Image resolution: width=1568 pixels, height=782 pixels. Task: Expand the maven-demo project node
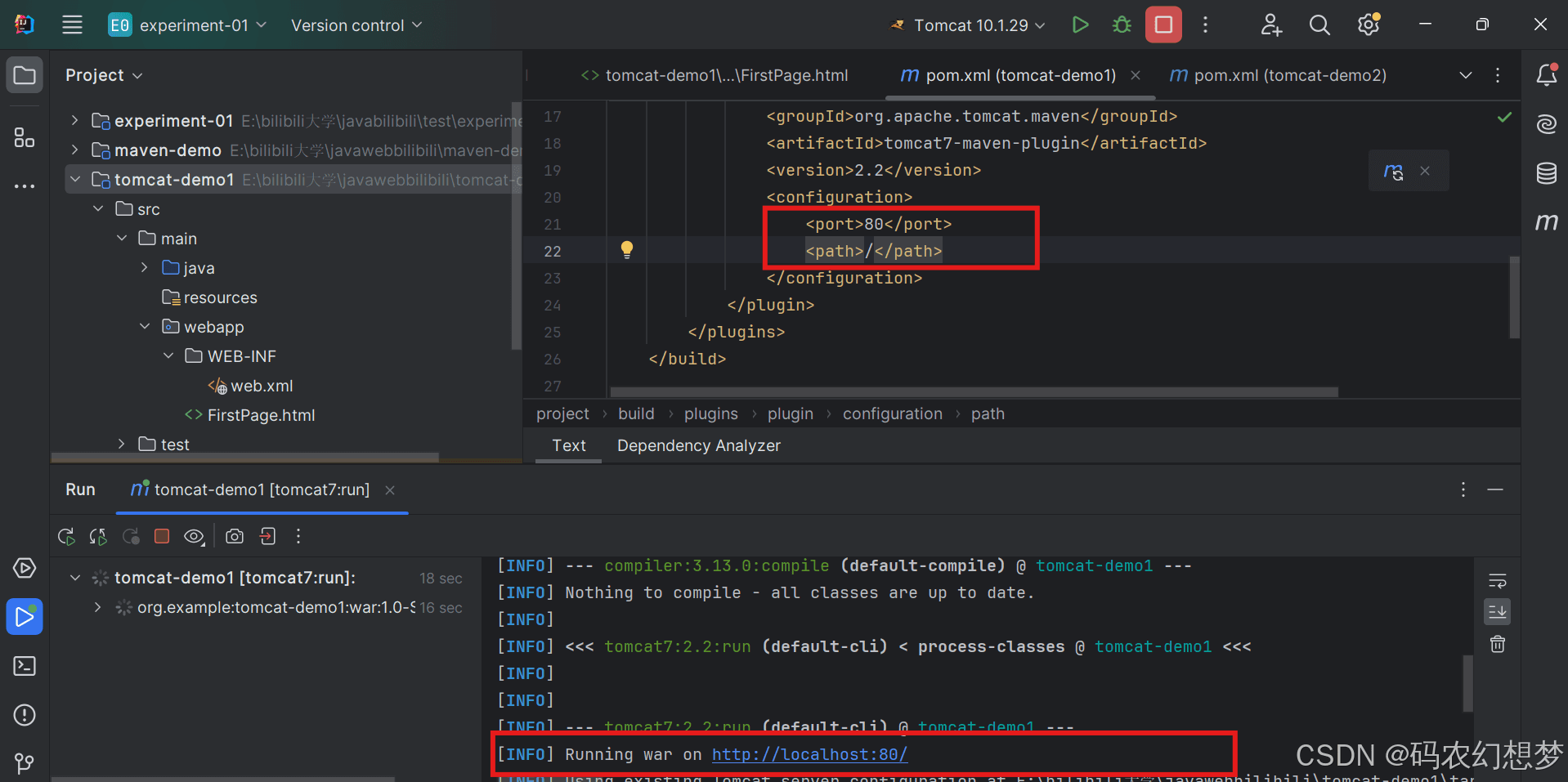tap(75, 150)
